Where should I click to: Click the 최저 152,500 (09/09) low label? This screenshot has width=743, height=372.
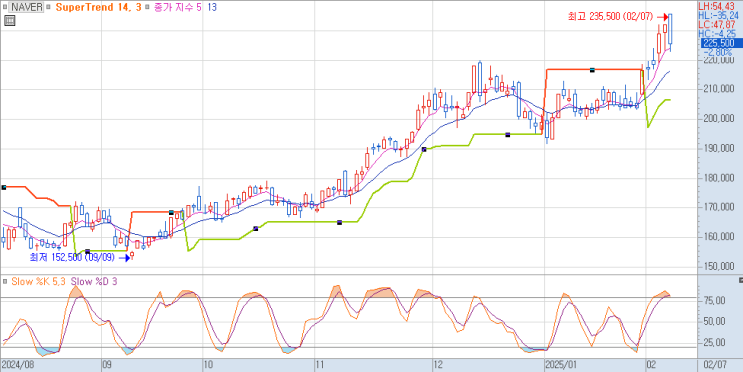tap(72, 257)
